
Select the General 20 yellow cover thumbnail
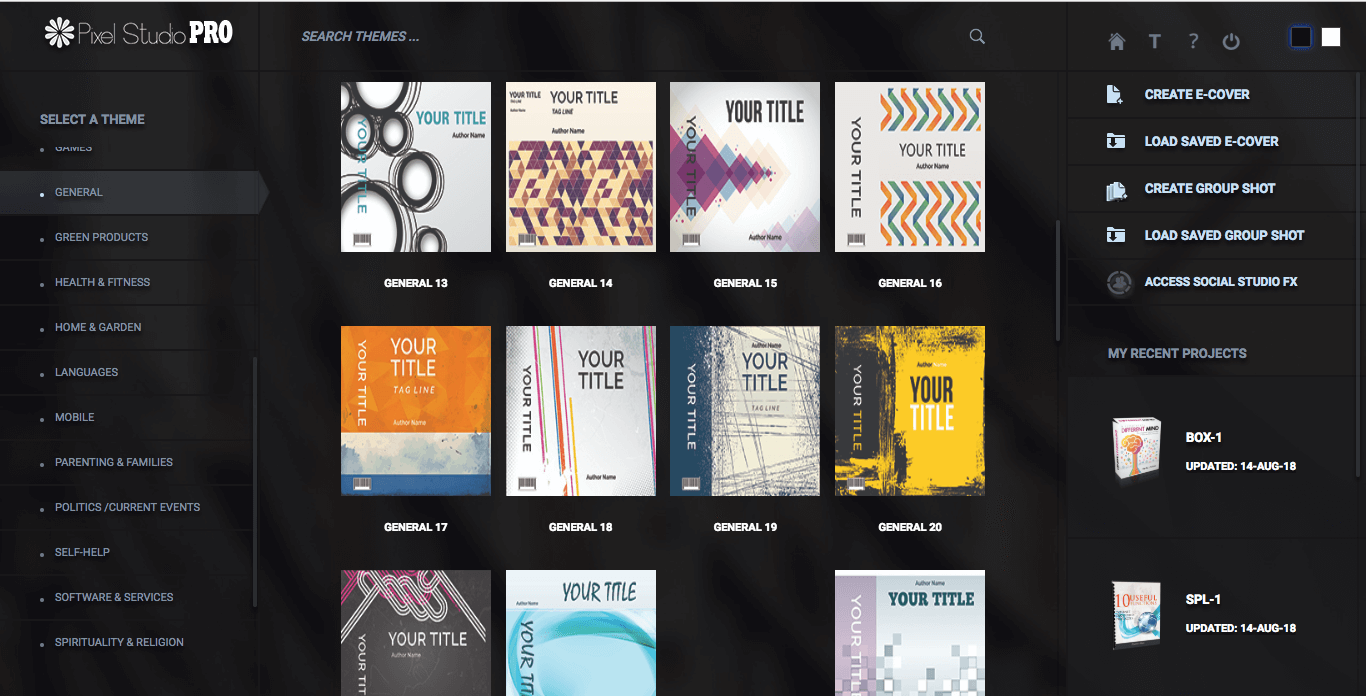[910, 411]
